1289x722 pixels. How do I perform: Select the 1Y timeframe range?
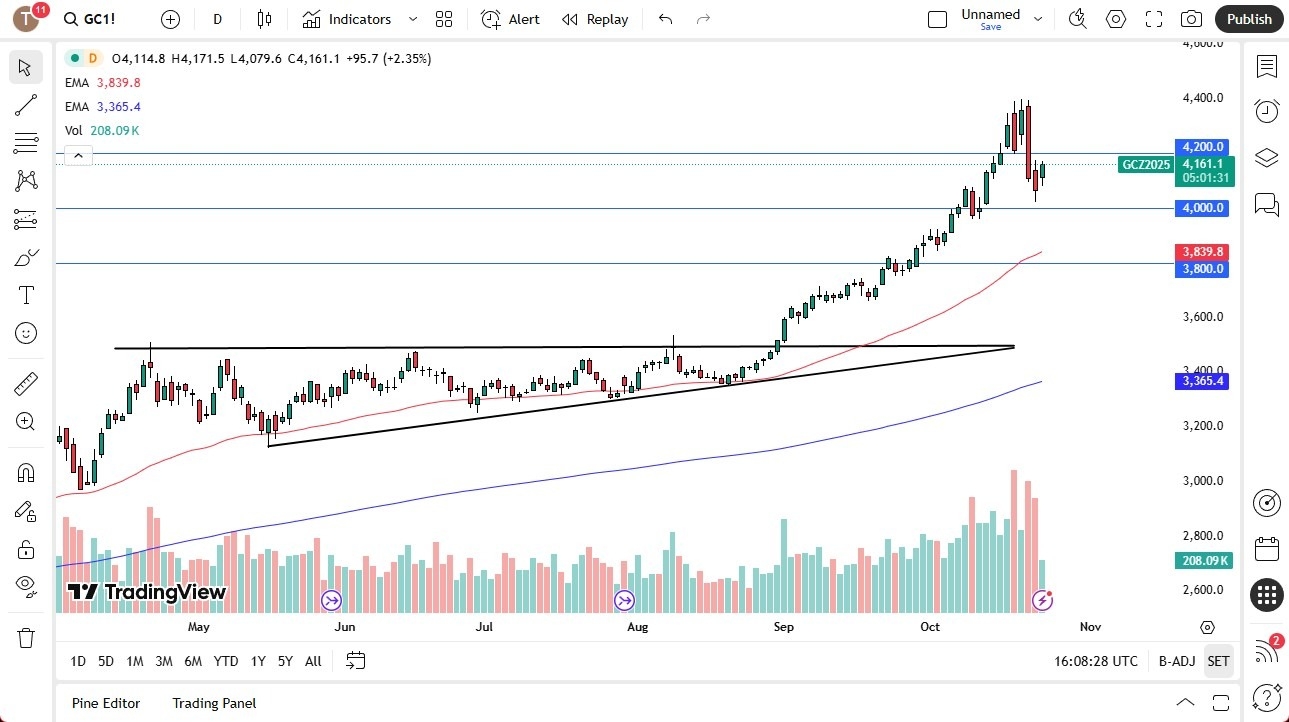click(257, 661)
